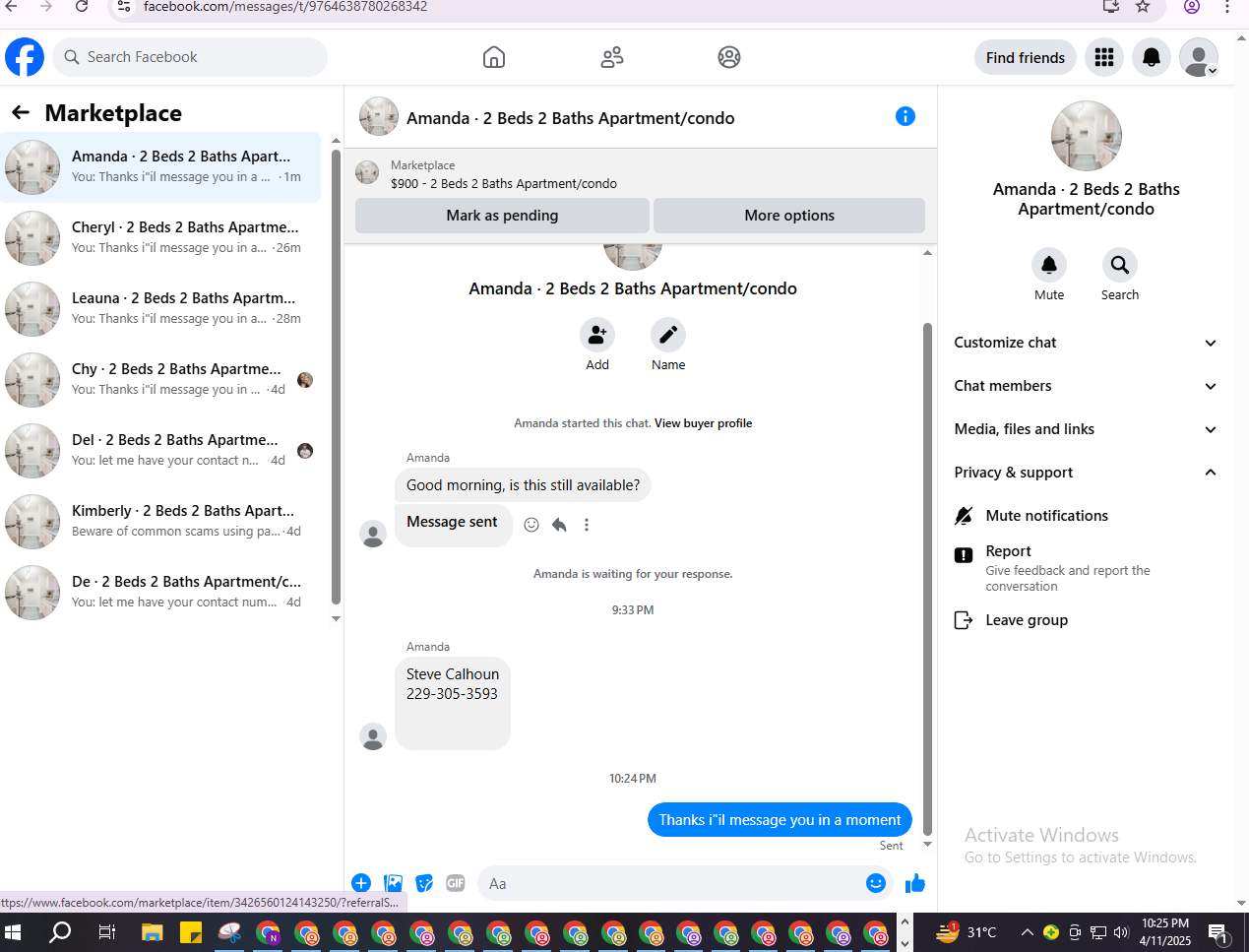
Task: Click the 'Good morning, is this still available?' message
Action: click(523, 485)
